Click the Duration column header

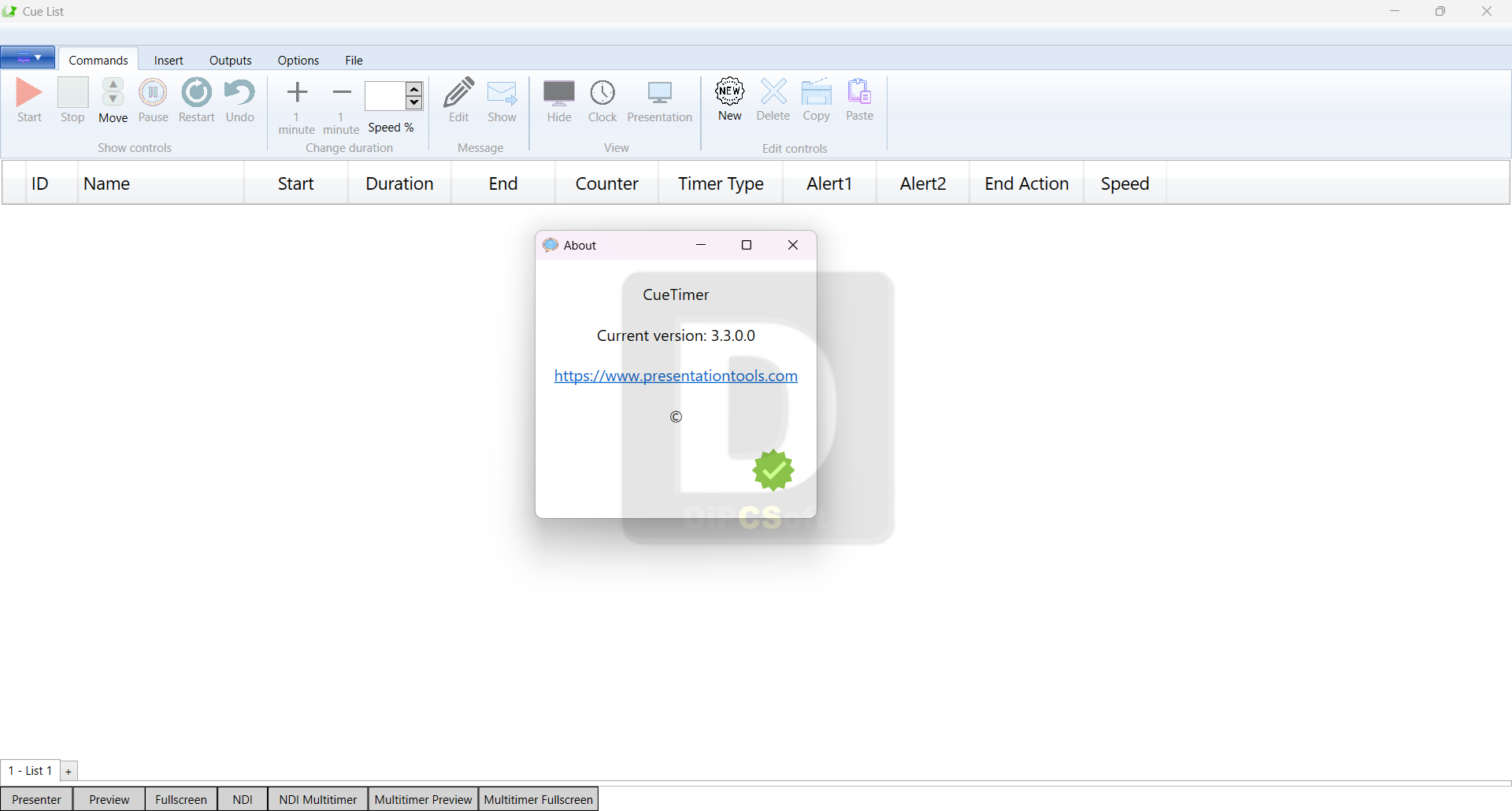coord(399,183)
